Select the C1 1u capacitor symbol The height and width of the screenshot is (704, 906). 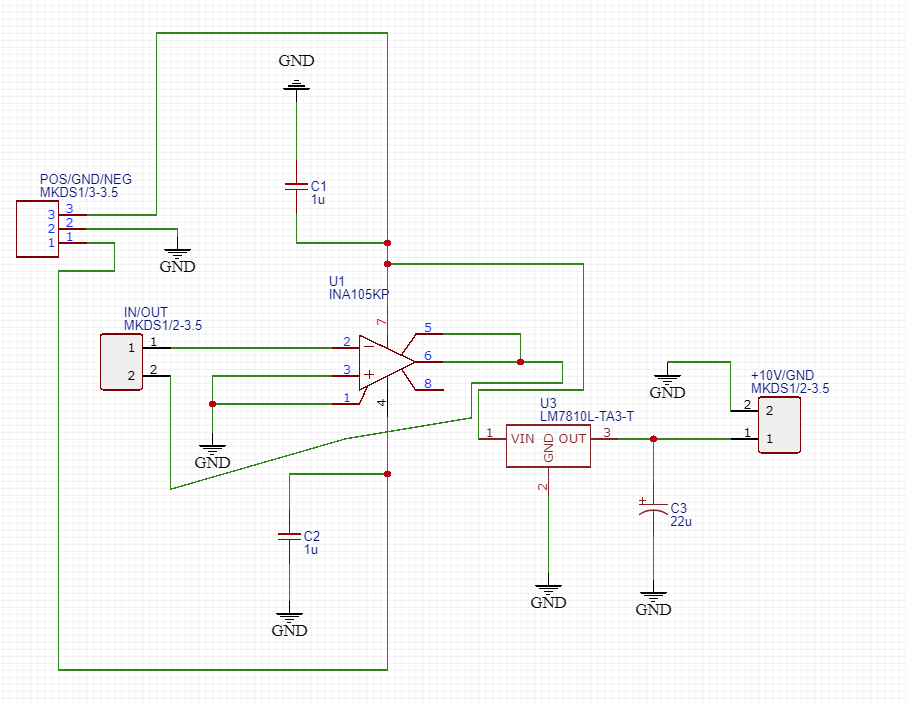pos(297,187)
